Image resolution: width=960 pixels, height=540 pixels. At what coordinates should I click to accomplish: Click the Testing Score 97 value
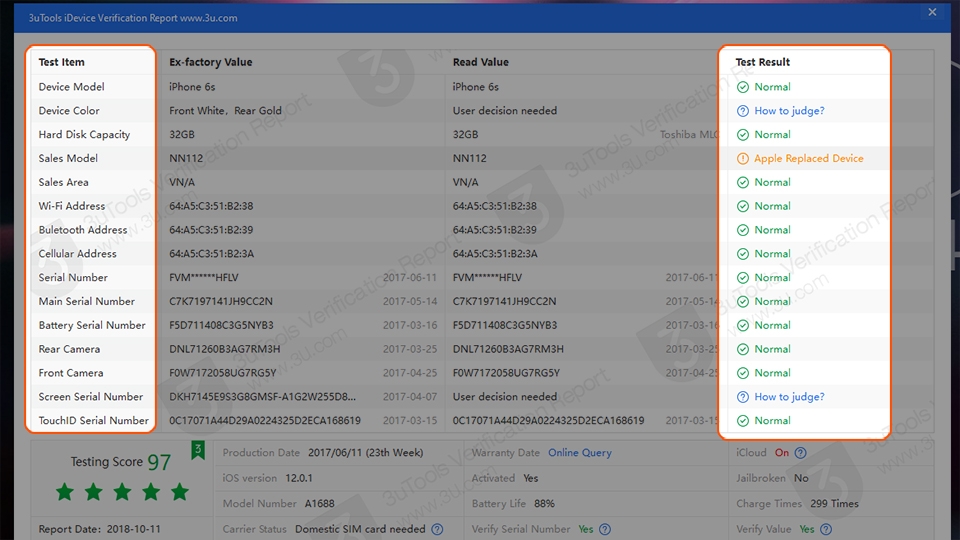coord(159,462)
